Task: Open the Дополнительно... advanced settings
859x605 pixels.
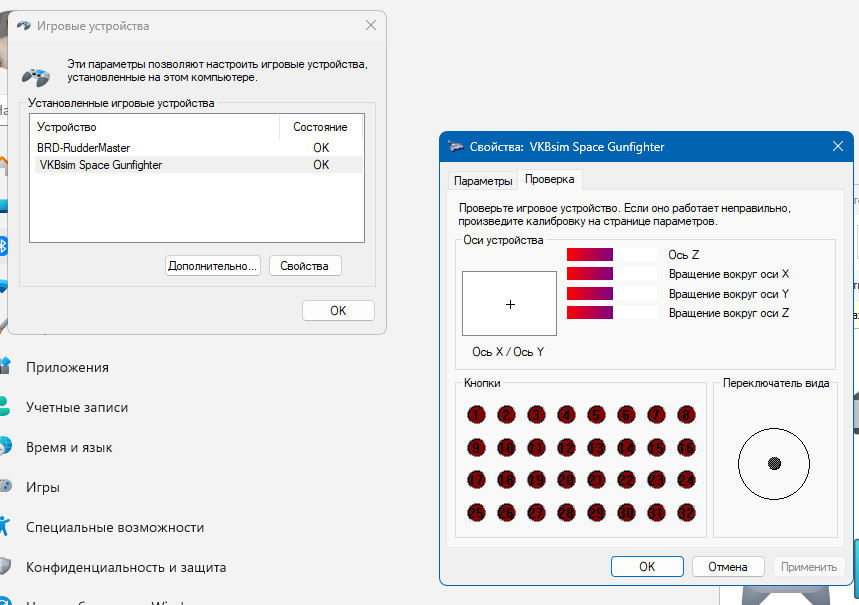Action: tap(213, 266)
